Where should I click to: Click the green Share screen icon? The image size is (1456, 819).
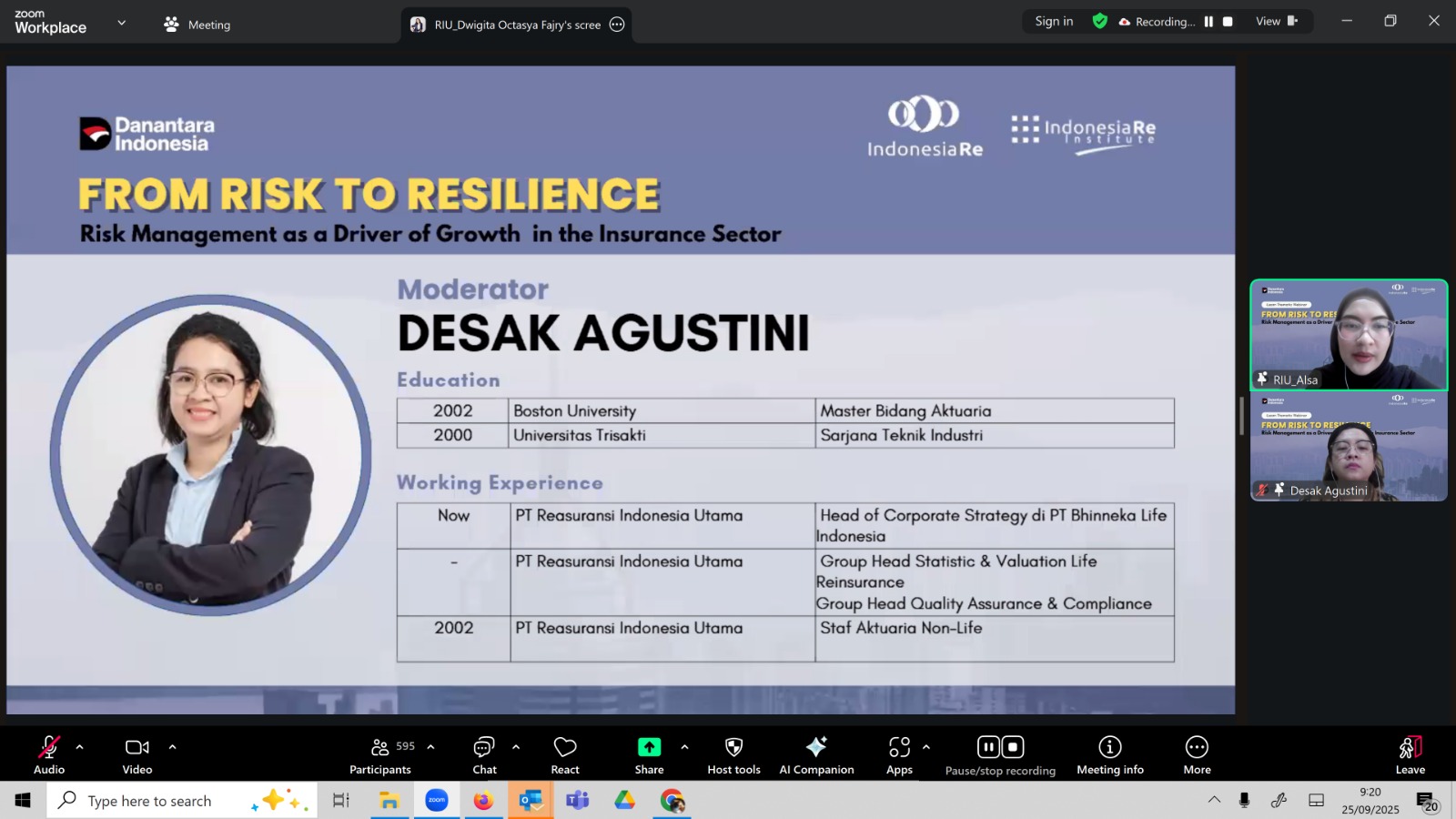tap(649, 747)
